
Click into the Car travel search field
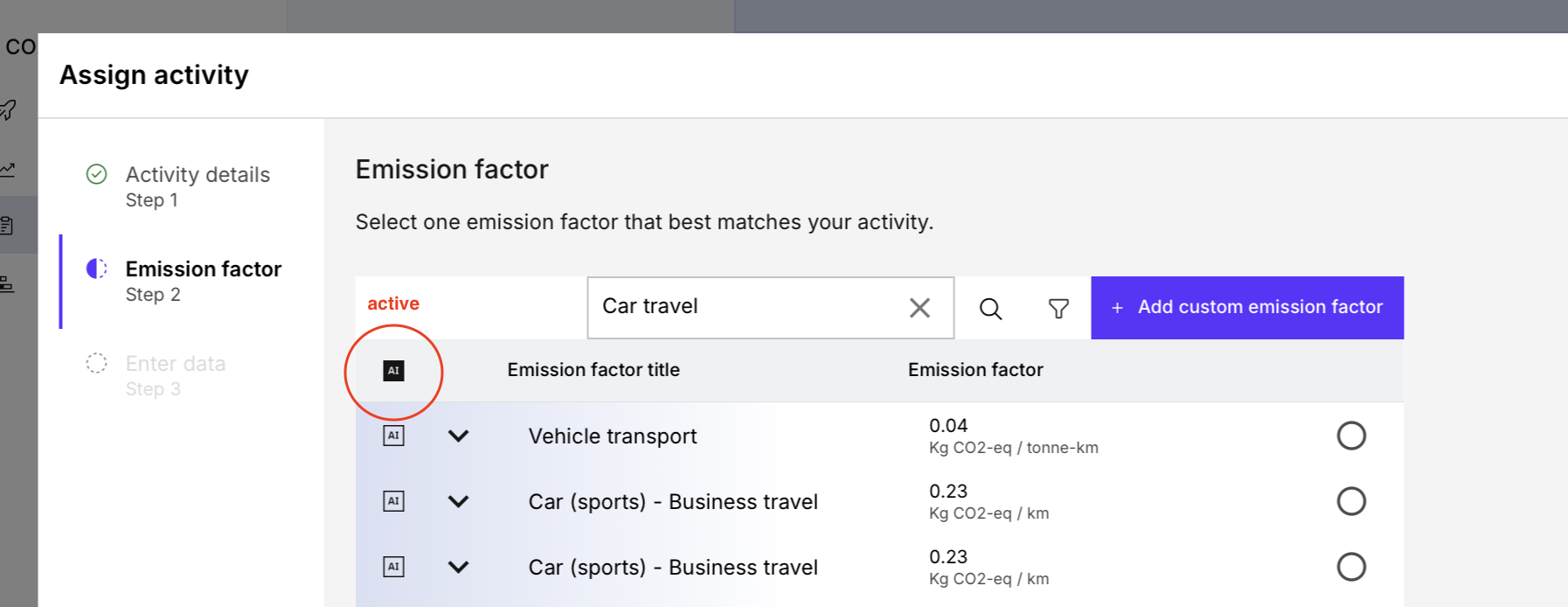point(743,307)
